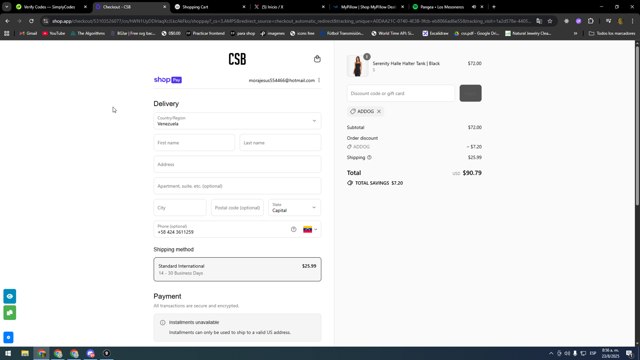640x360 pixels.
Task: Open the Fútbol Transmisión bookmark
Action: point(342,33)
